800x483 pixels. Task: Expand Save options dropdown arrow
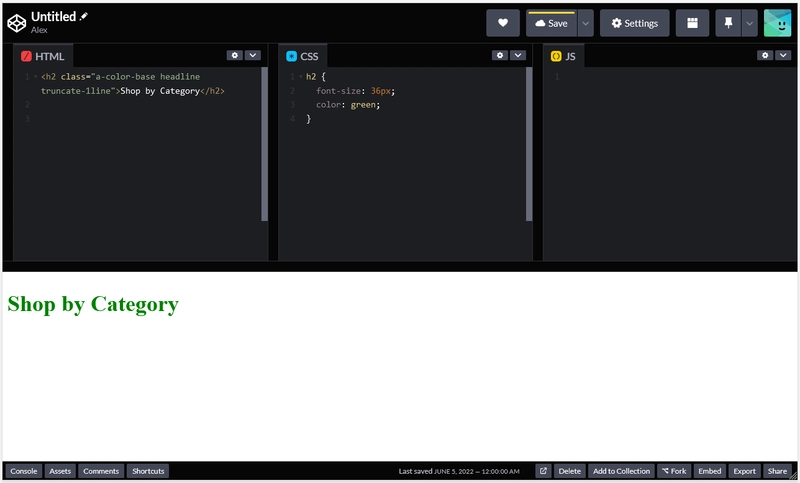click(x=586, y=23)
